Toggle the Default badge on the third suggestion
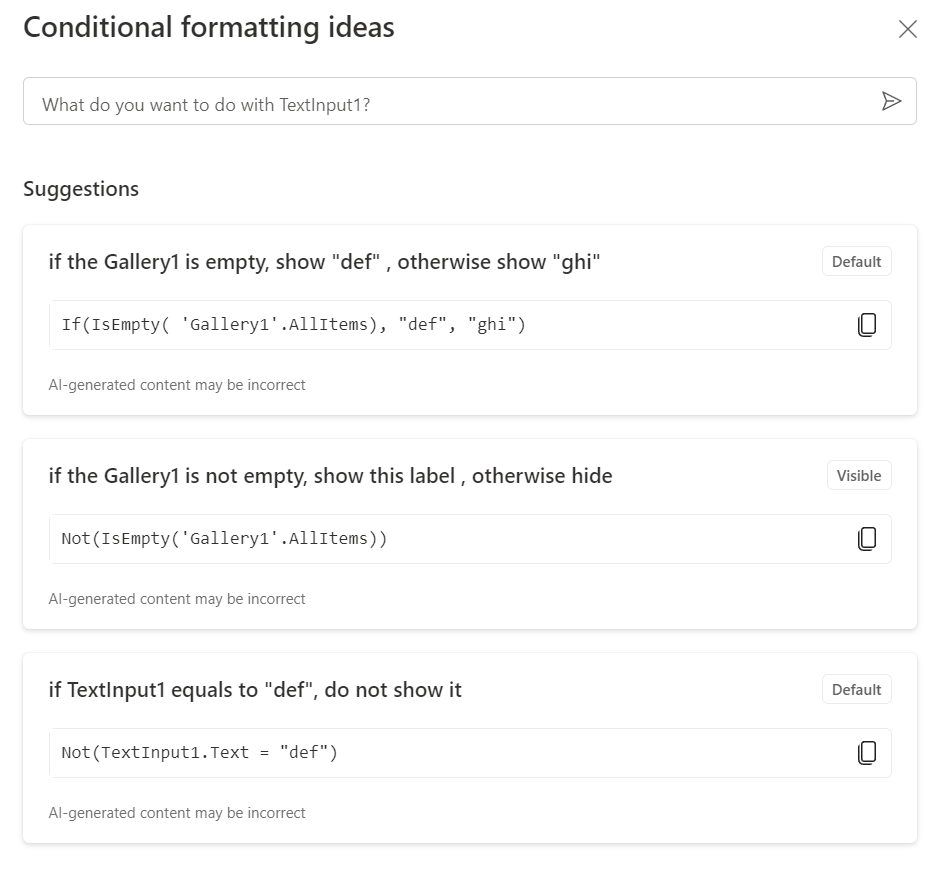The height and width of the screenshot is (886, 941). coord(856,689)
